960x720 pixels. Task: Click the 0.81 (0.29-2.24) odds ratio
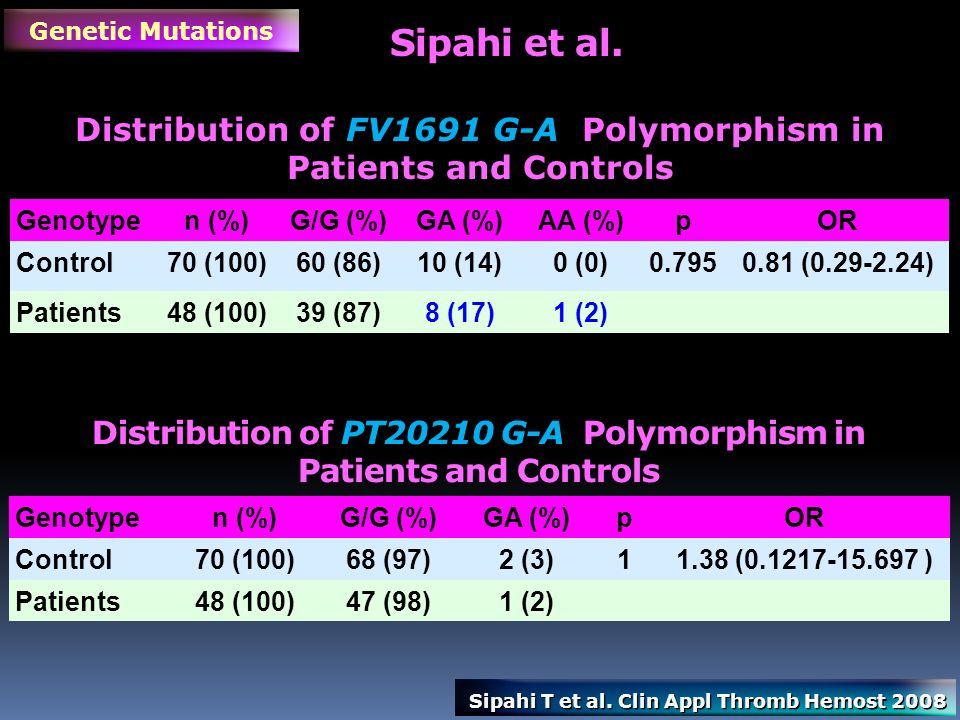pos(838,263)
